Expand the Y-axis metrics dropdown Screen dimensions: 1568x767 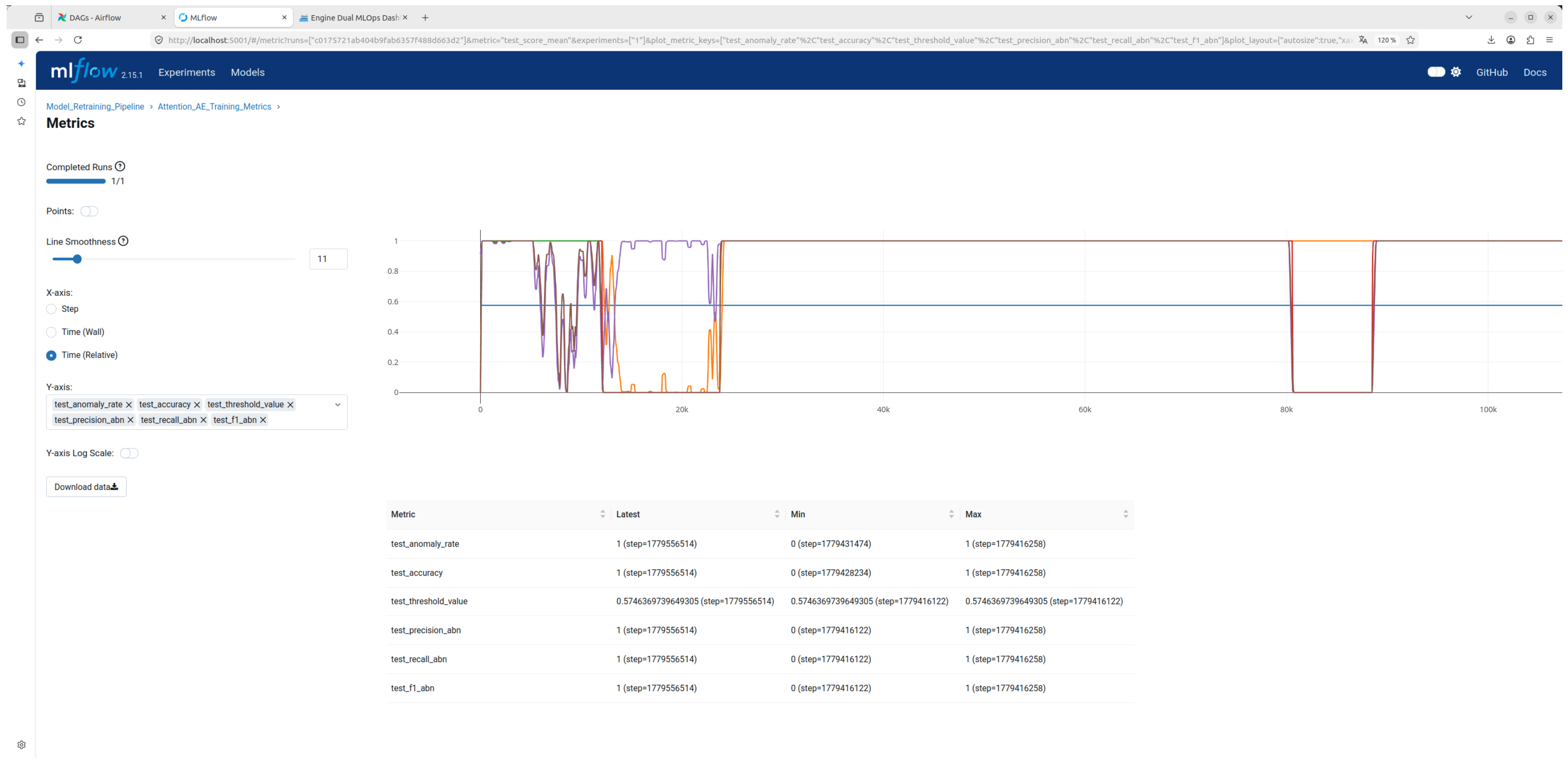[x=338, y=405]
